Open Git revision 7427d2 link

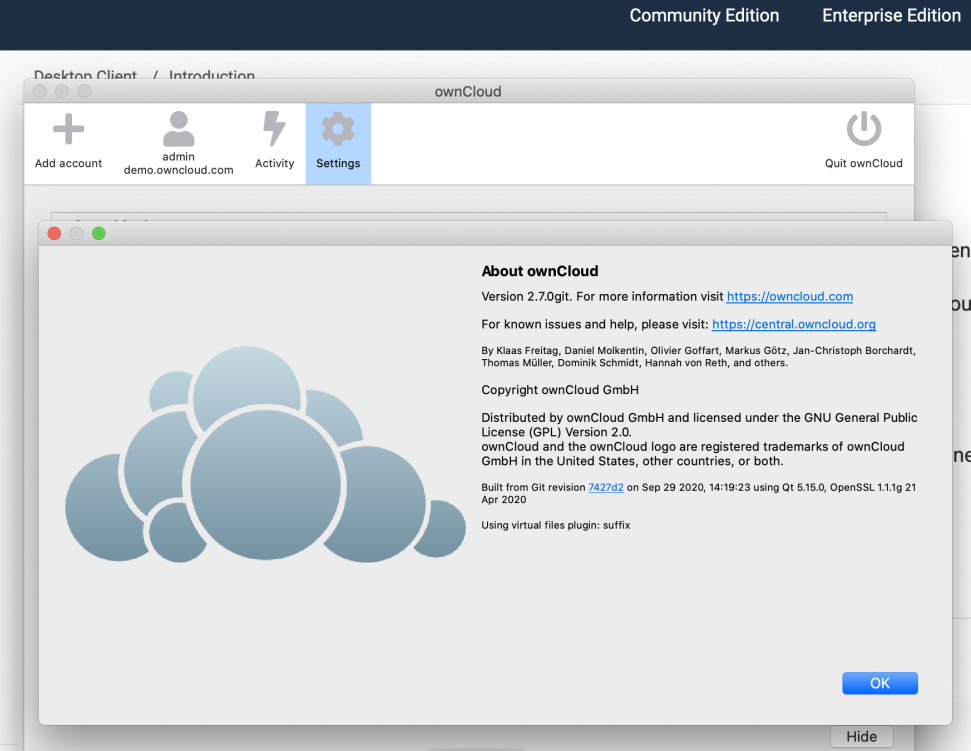coord(606,487)
